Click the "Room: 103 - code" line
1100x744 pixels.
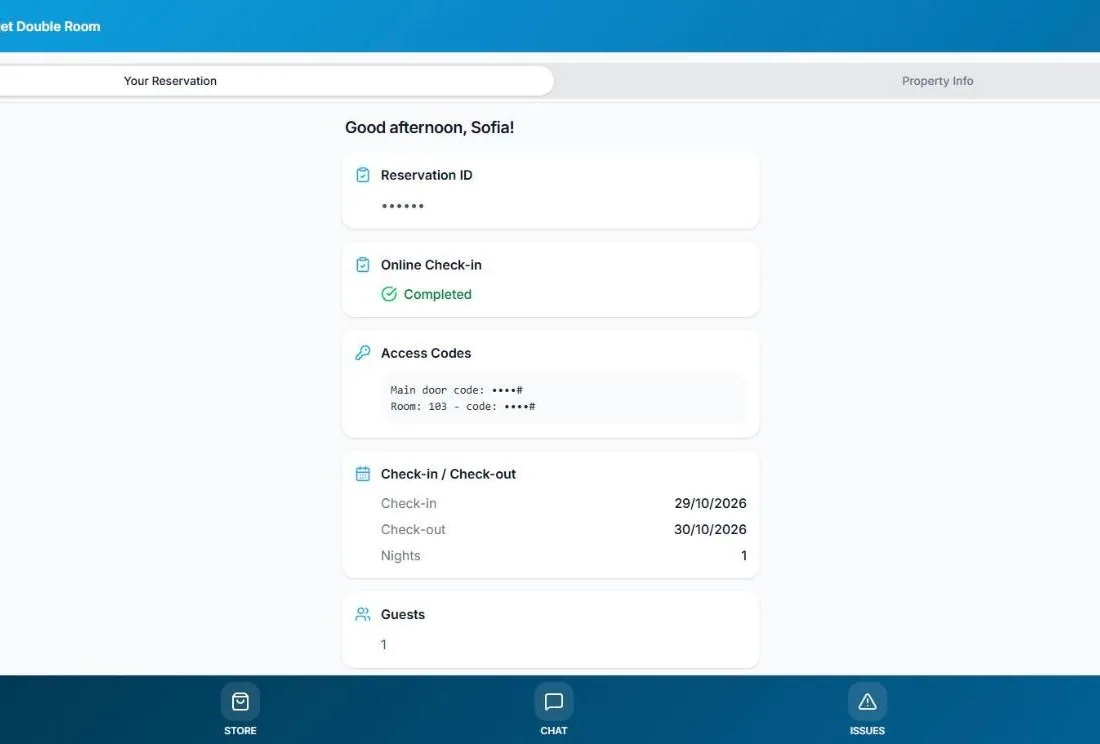click(463, 406)
